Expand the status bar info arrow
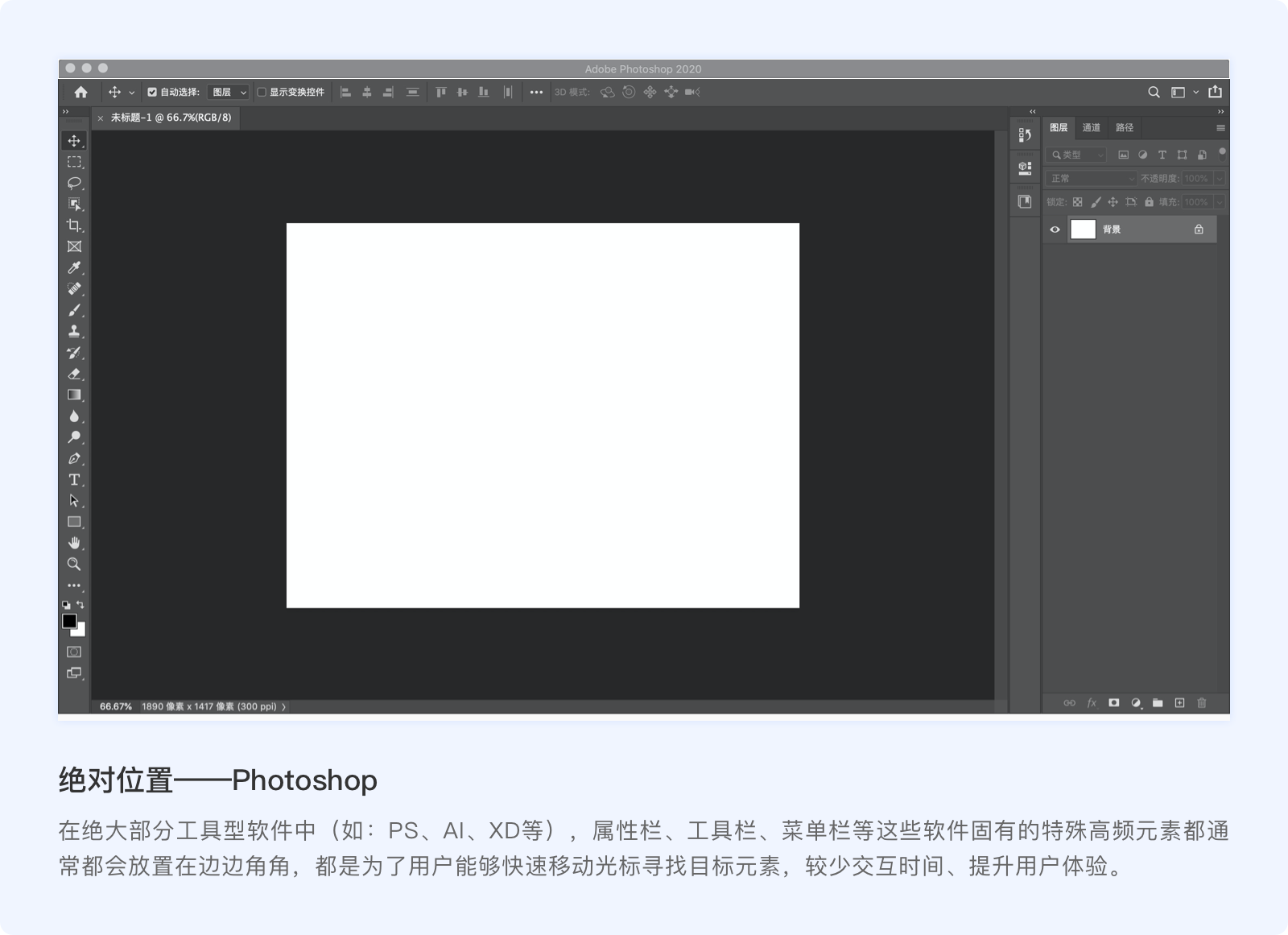This screenshot has width=1288, height=935. [283, 706]
